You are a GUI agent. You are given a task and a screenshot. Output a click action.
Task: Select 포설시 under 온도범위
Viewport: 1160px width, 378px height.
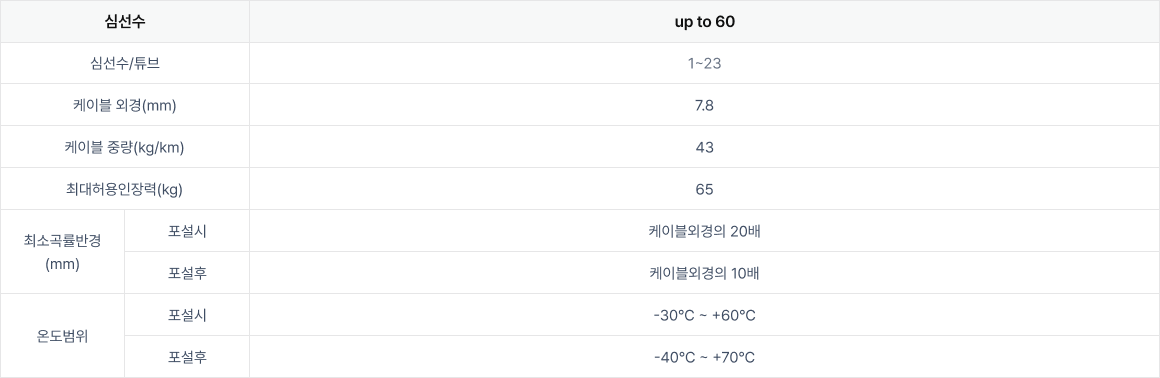(187, 315)
